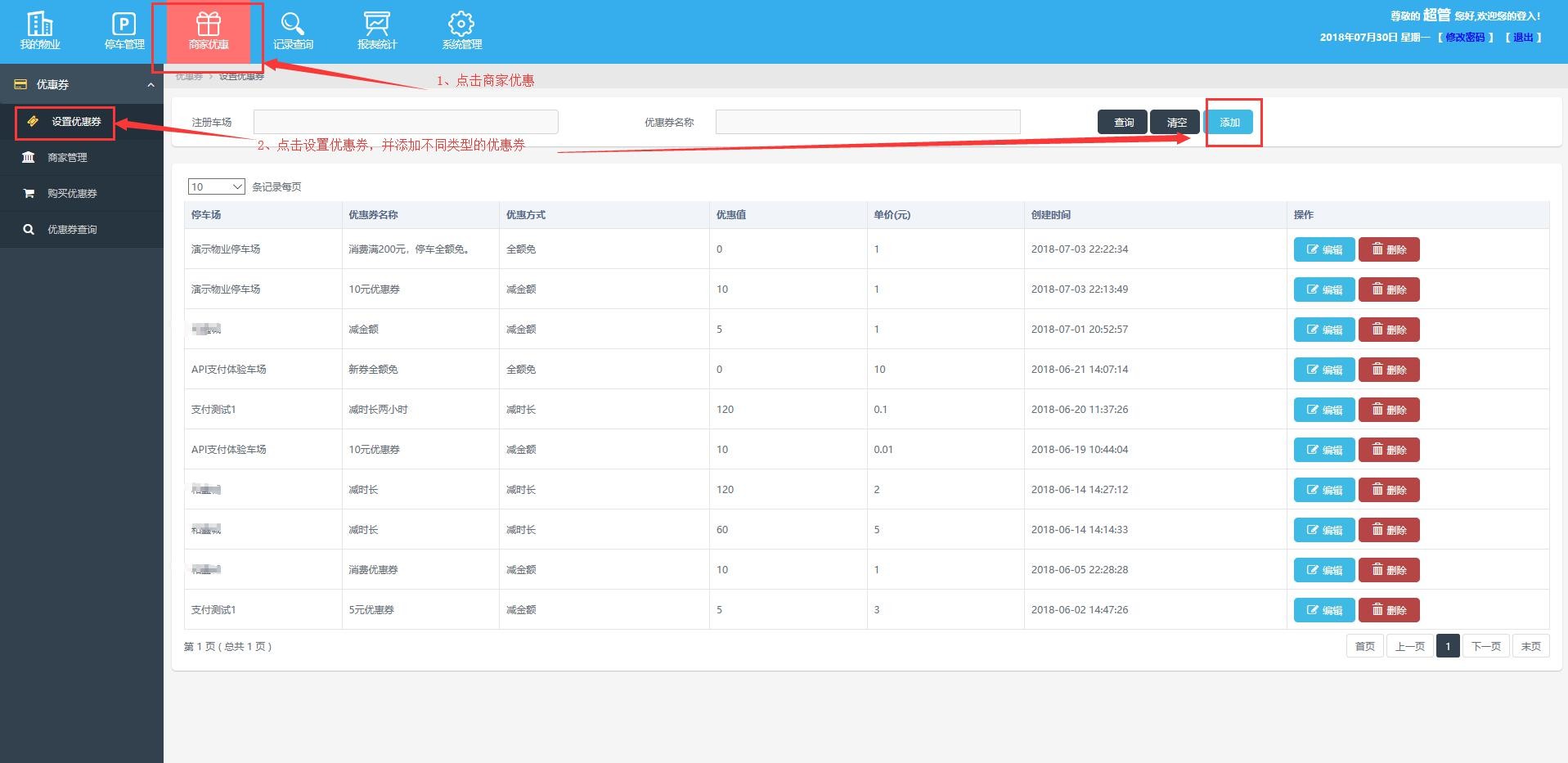This screenshot has height=763, width=1568.
Task: Delete the 消费满200元 coupon row
Action: coord(1389,249)
